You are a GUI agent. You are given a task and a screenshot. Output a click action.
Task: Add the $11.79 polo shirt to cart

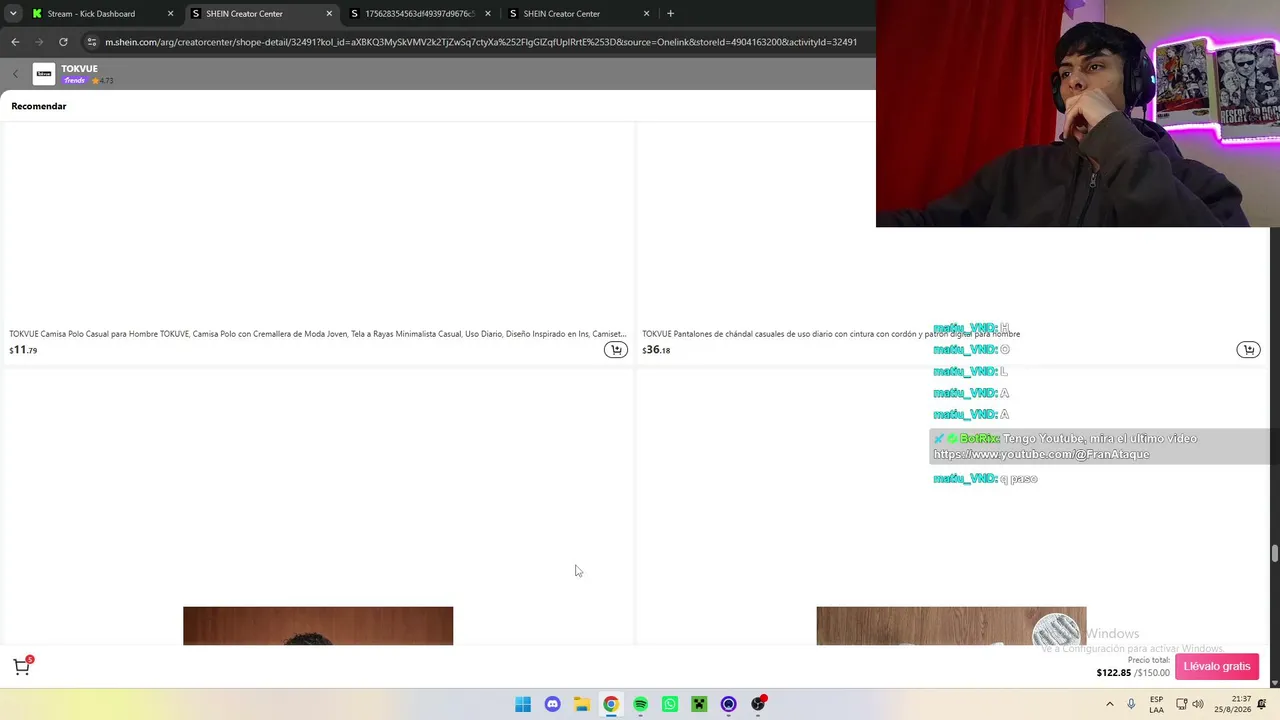click(x=616, y=350)
